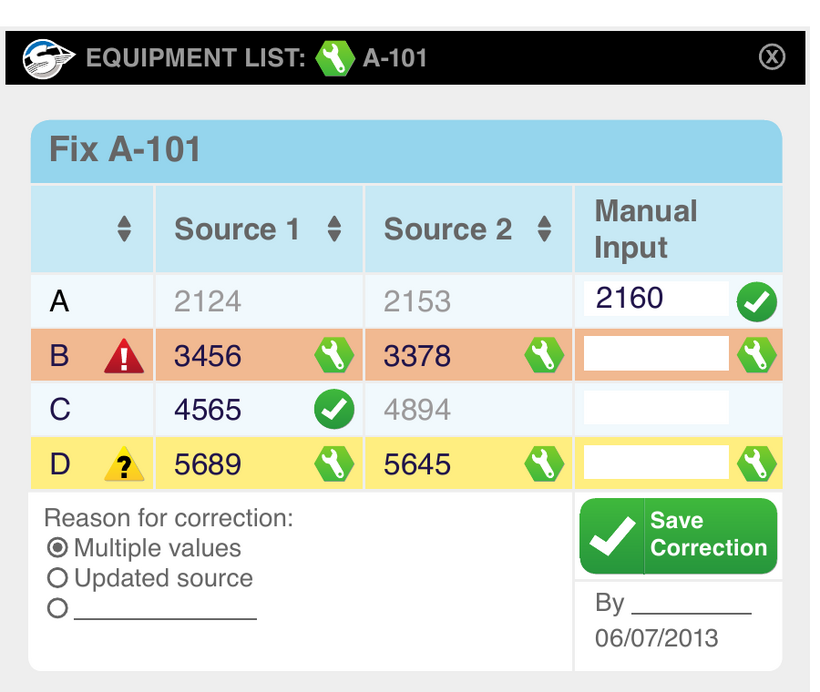This screenshot has width=820, height=692.
Task: Click the date 06/07/2013
Action: (656, 638)
